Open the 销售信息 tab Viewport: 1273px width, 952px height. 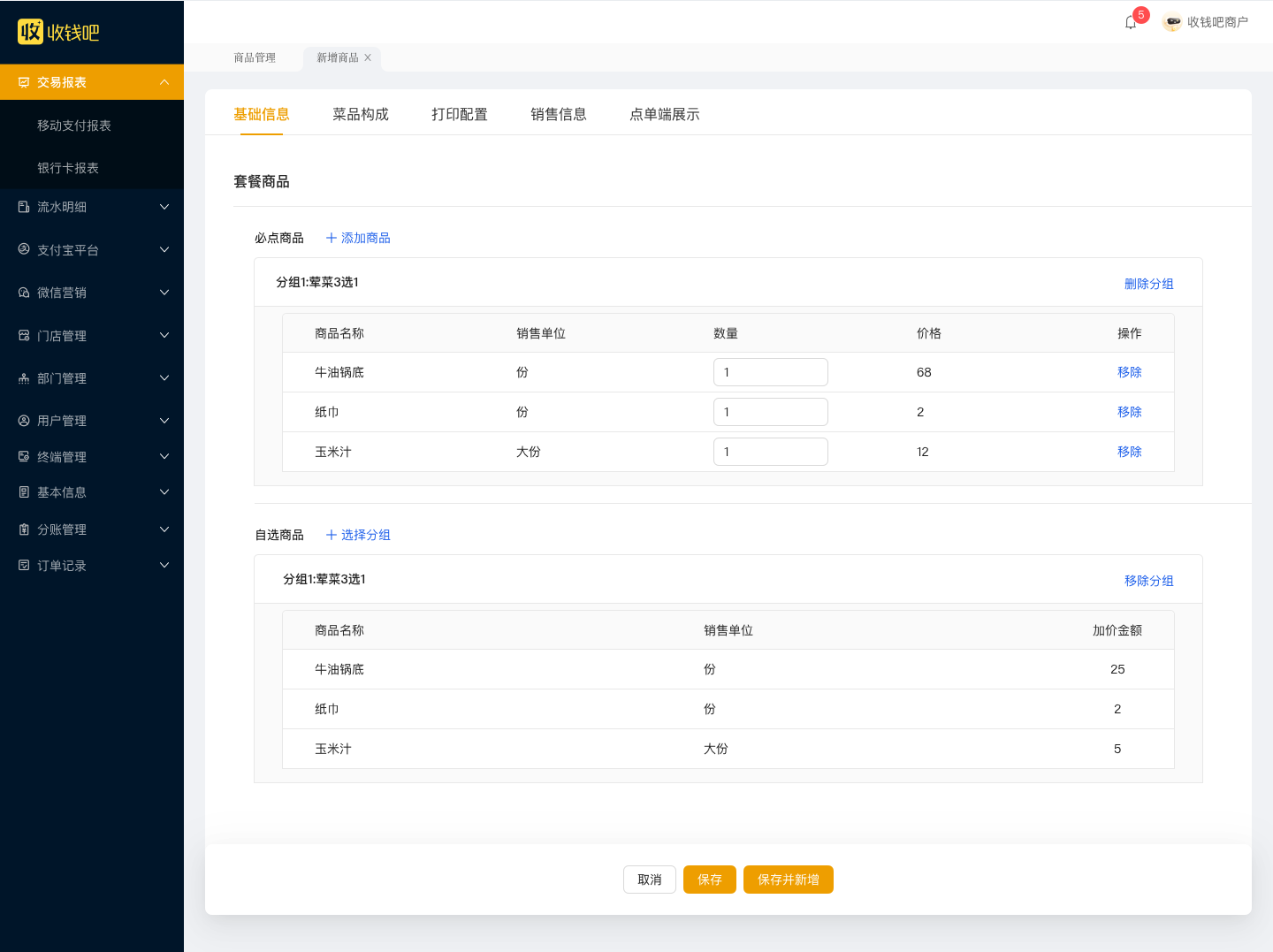(559, 114)
